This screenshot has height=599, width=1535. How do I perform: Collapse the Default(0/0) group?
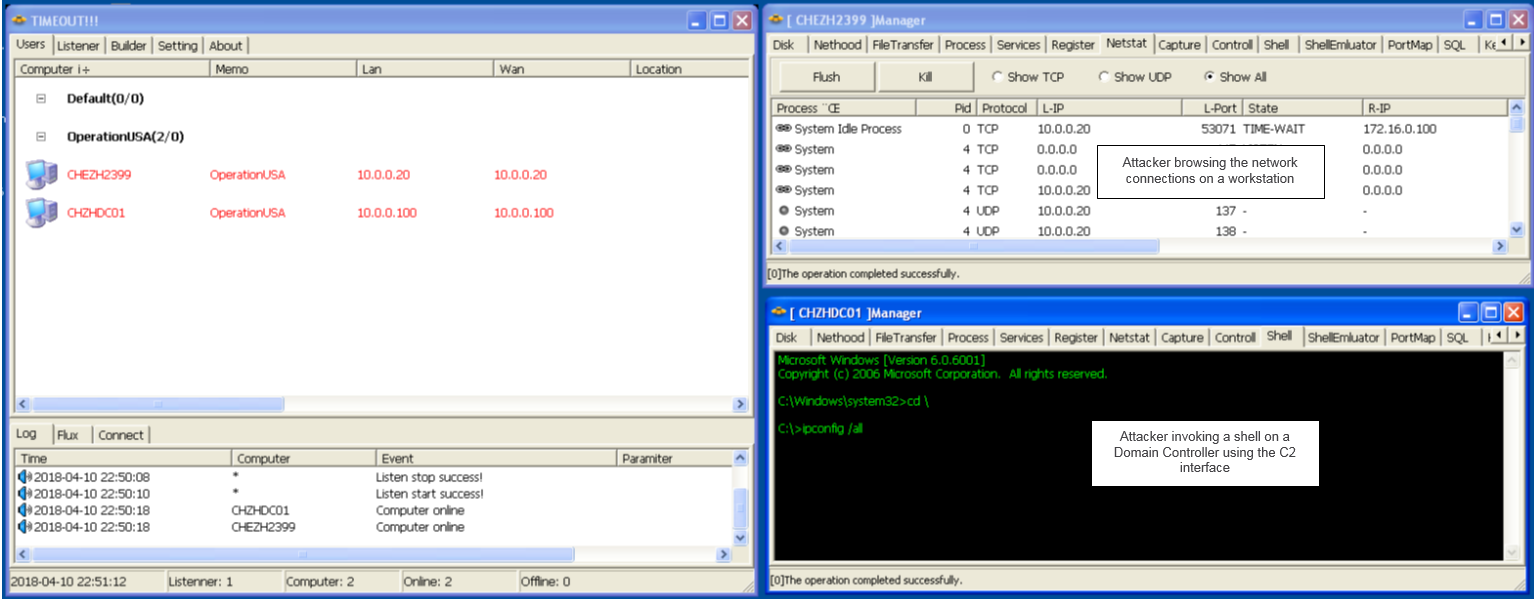[x=41, y=99]
